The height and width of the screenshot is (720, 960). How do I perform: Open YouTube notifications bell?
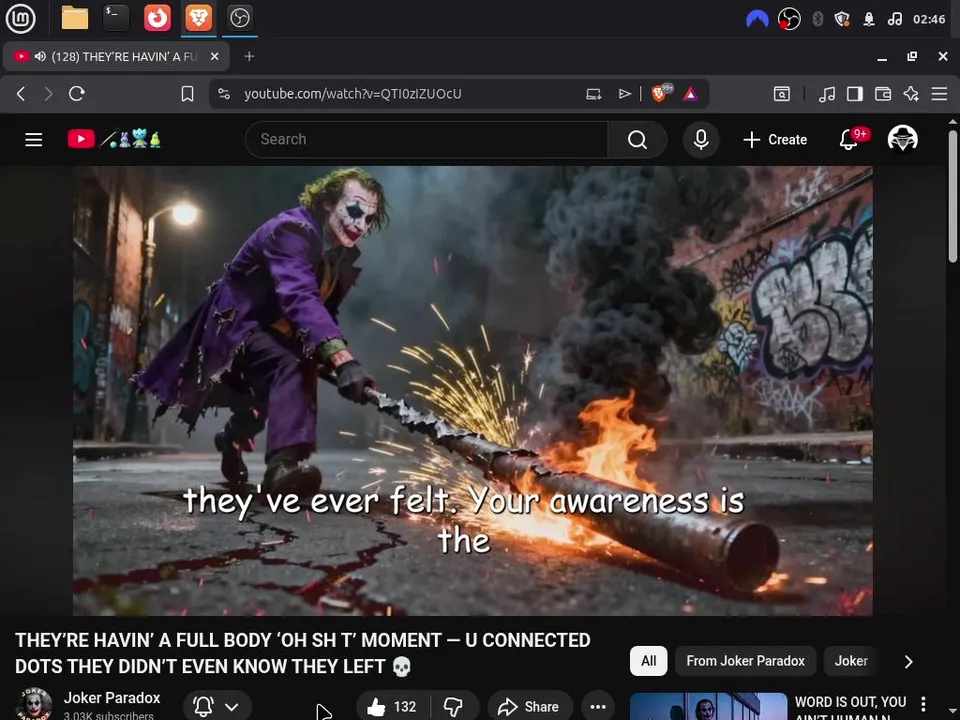pos(849,140)
